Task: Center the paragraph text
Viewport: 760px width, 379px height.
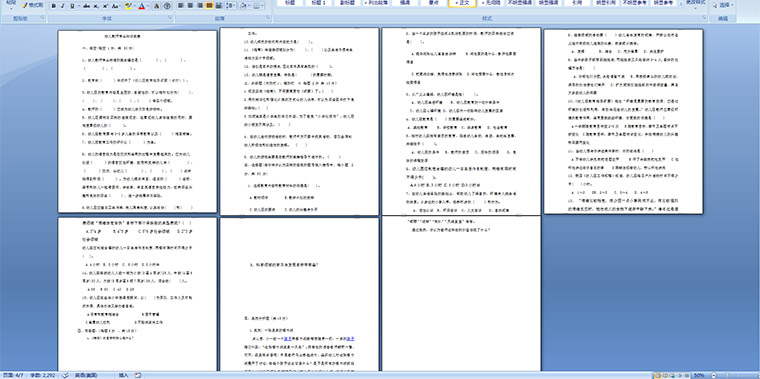Action: coord(190,5)
